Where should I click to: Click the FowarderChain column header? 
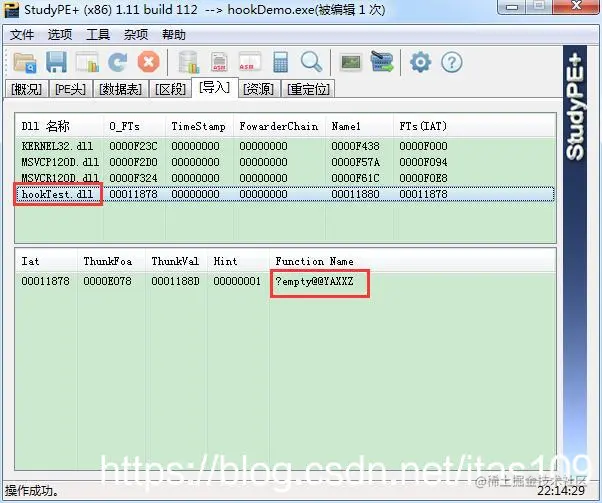pyautogui.click(x=280, y=126)
